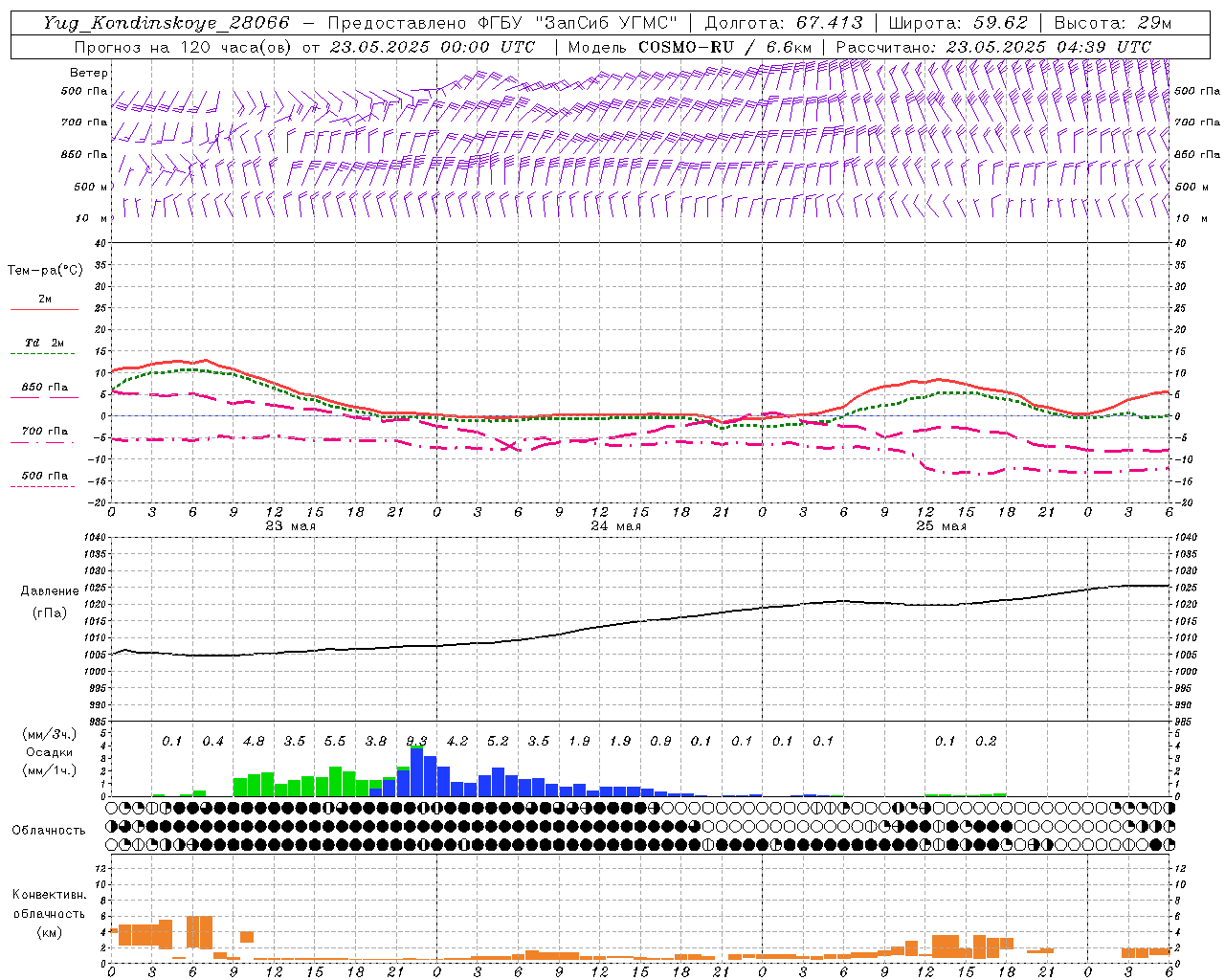
Task: Click the station title Yug_Kondinskoye_28066
Action: [x=167, y=23]
